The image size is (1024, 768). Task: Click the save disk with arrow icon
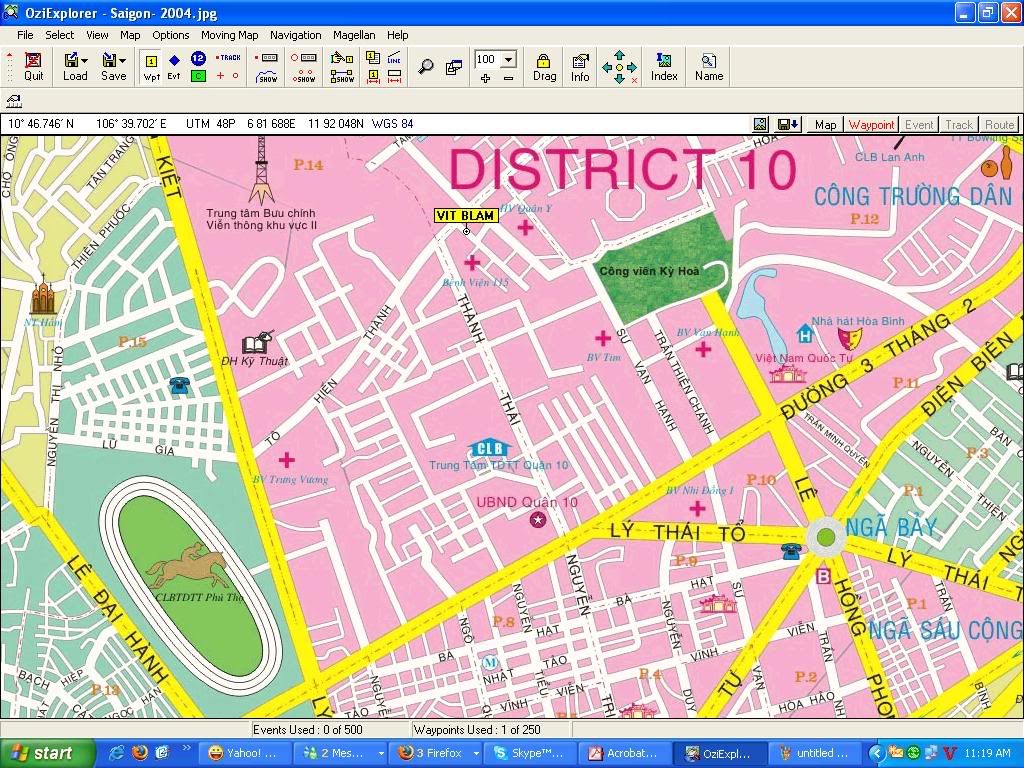(787, 124)
